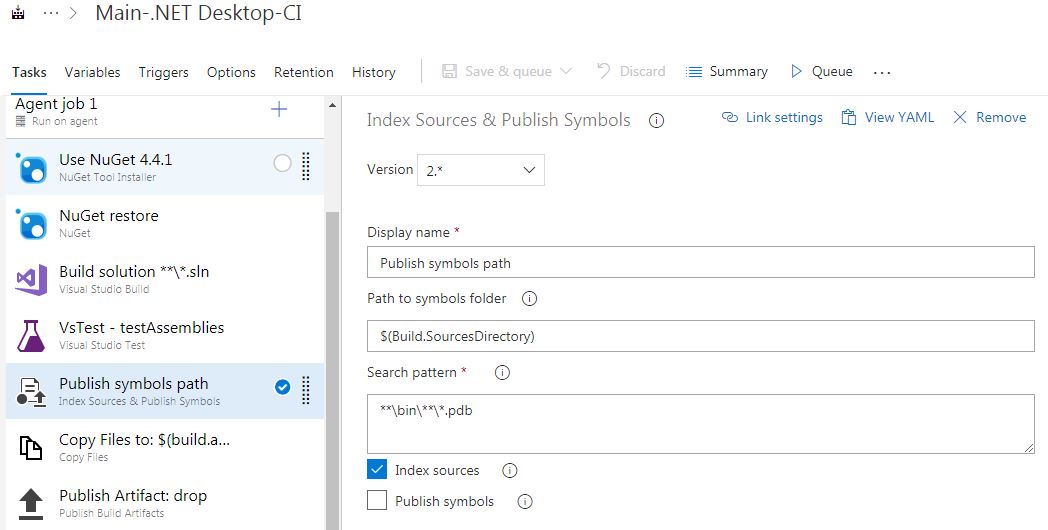Switch to the Tasks tab
This screenshot has height=530, width=1048.
point(29,72)
